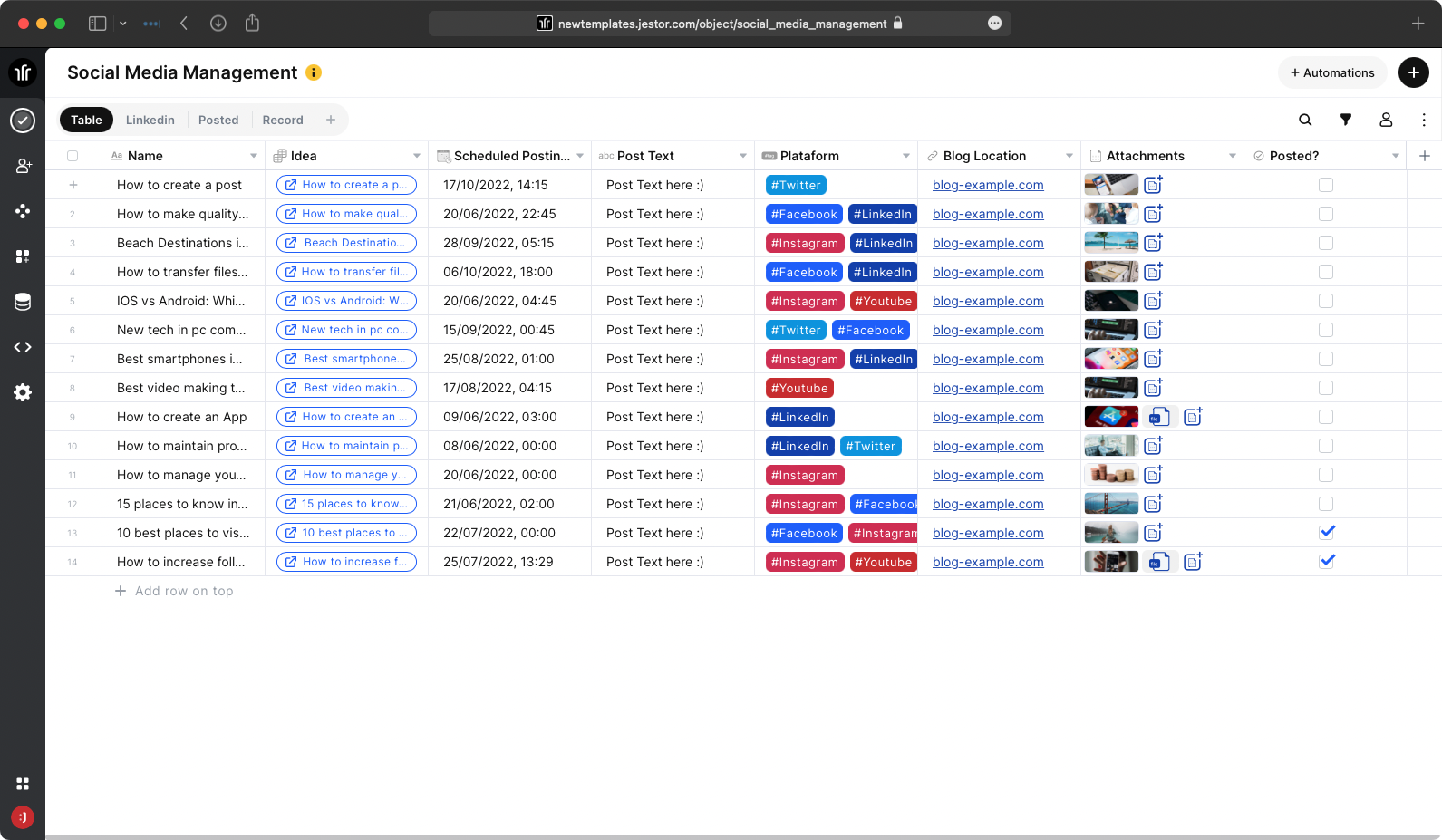Open the settings gear in sidebar

(23, 392)
